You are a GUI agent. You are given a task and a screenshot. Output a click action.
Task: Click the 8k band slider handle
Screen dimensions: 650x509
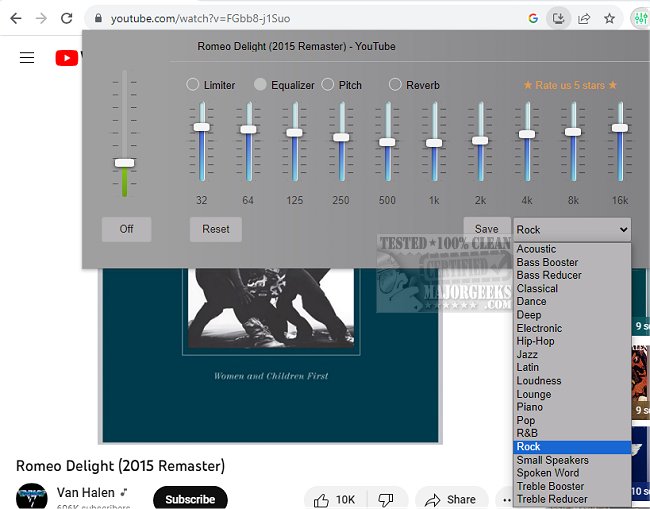[x=573, y=132]
